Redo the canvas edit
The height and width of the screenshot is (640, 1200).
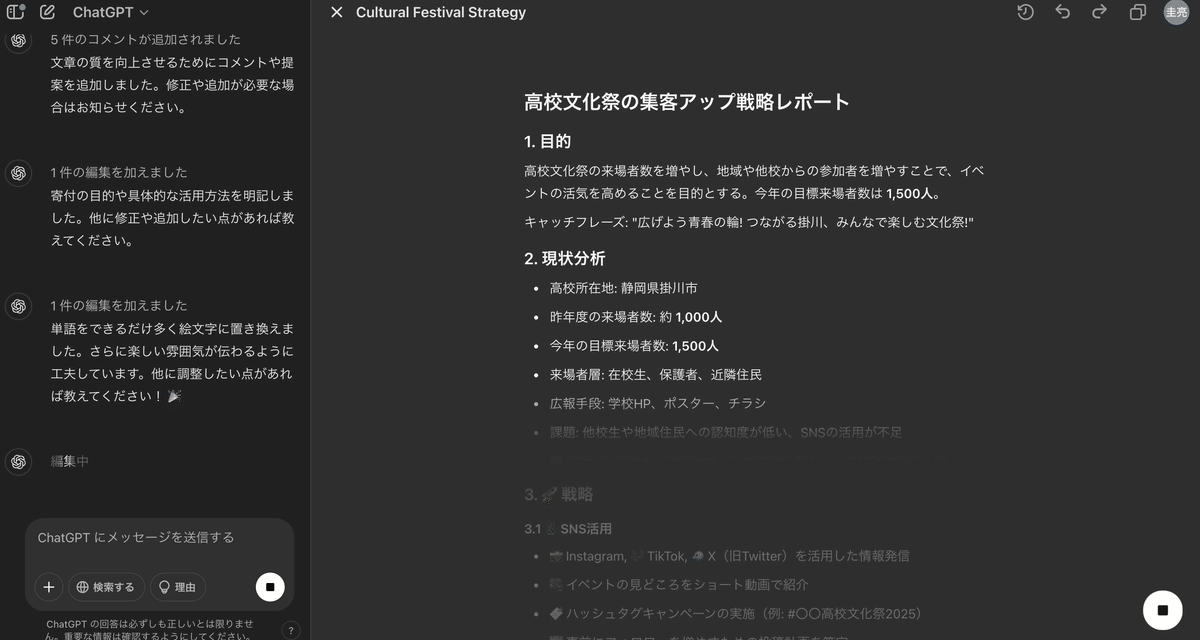coord(1099,12)
